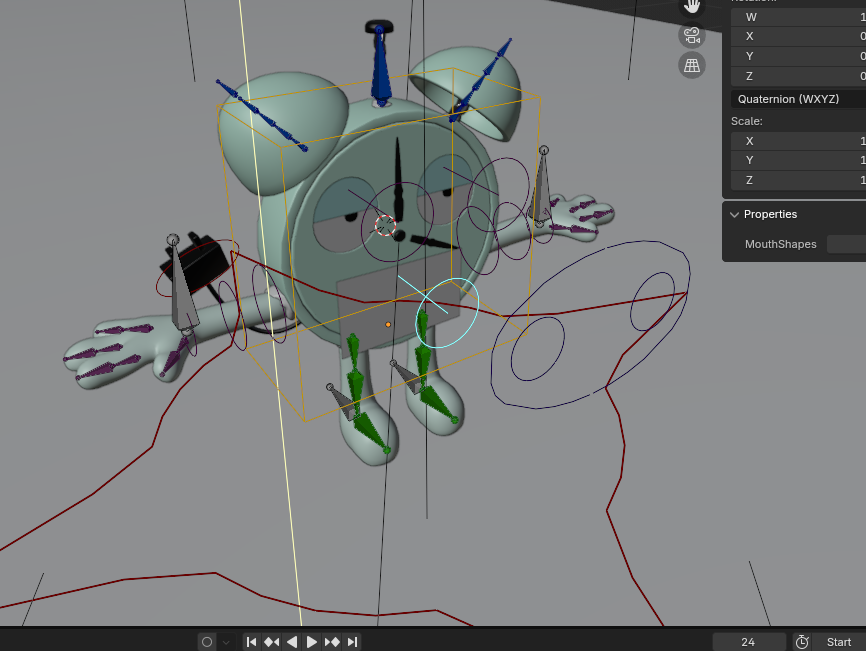
Task: Click the rotation X value field
Action: click(799, 36)
